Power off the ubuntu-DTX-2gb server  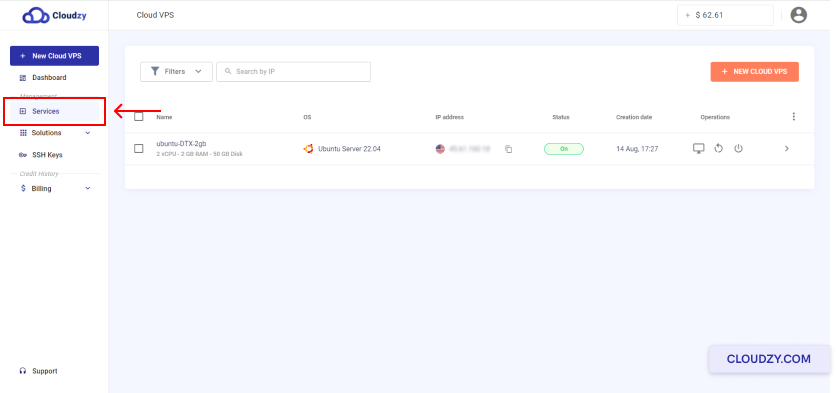click(738, 149)
